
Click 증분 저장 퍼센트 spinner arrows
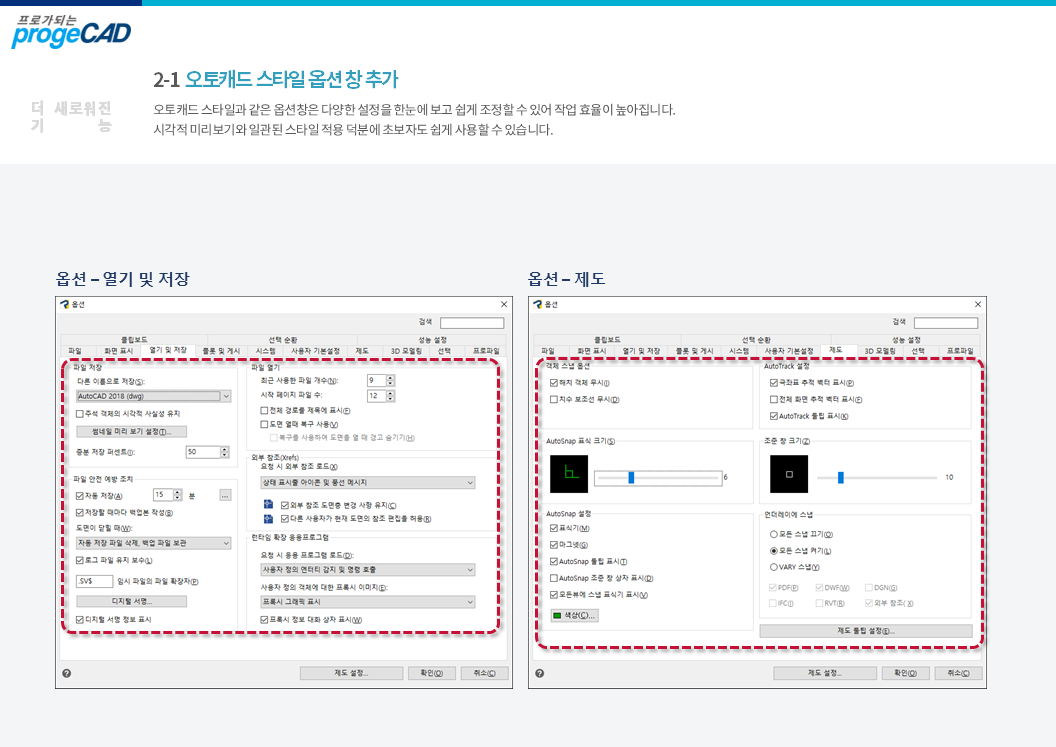[x=225, y=452]
